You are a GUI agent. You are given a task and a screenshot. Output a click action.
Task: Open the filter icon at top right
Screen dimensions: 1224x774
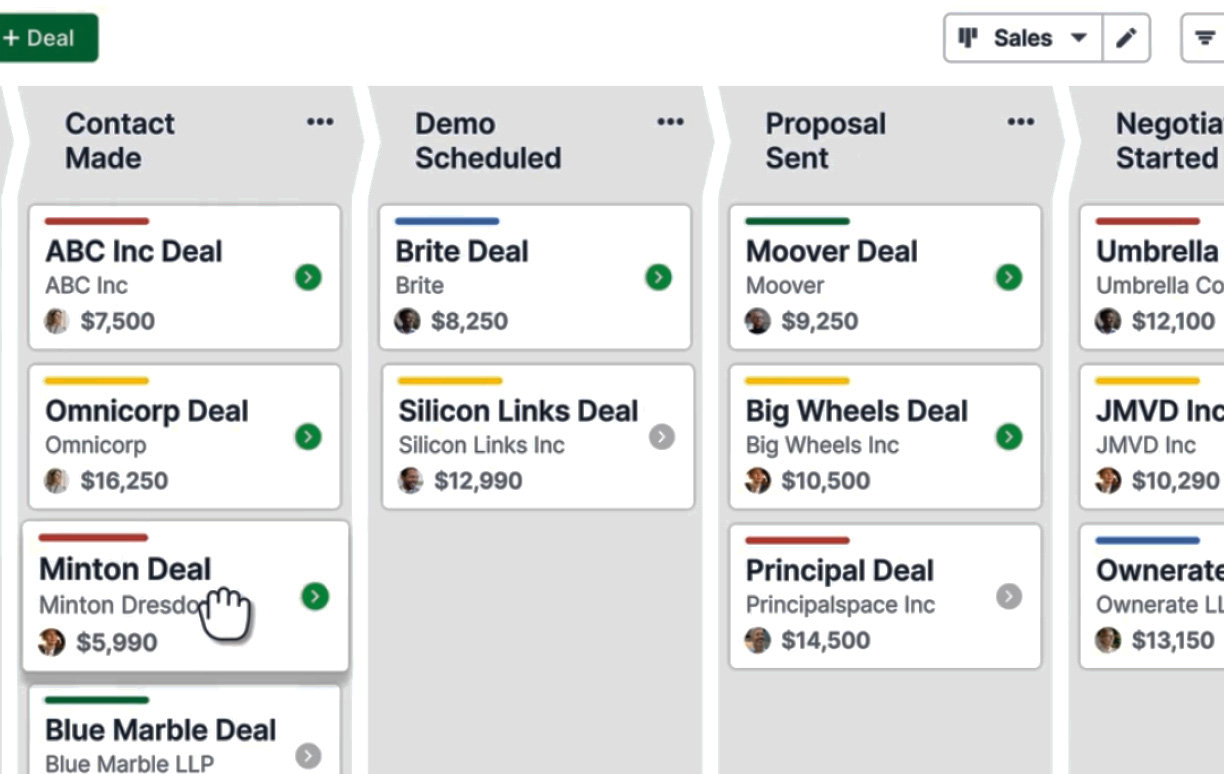(1204, 38)
